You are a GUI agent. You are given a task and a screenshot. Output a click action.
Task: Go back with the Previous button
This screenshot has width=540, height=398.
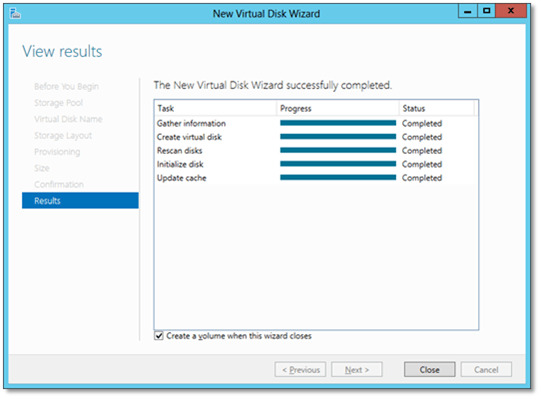click(300, 369)
